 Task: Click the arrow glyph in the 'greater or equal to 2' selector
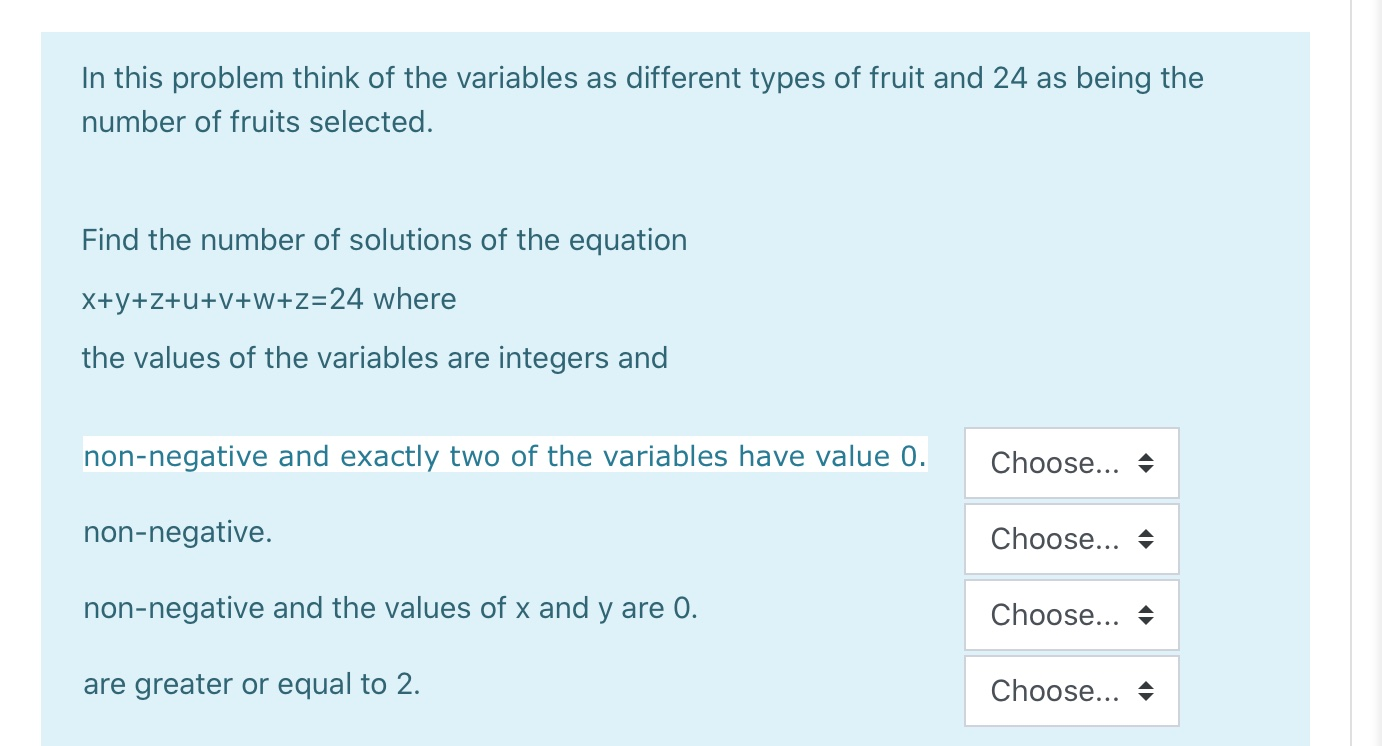1146,691
